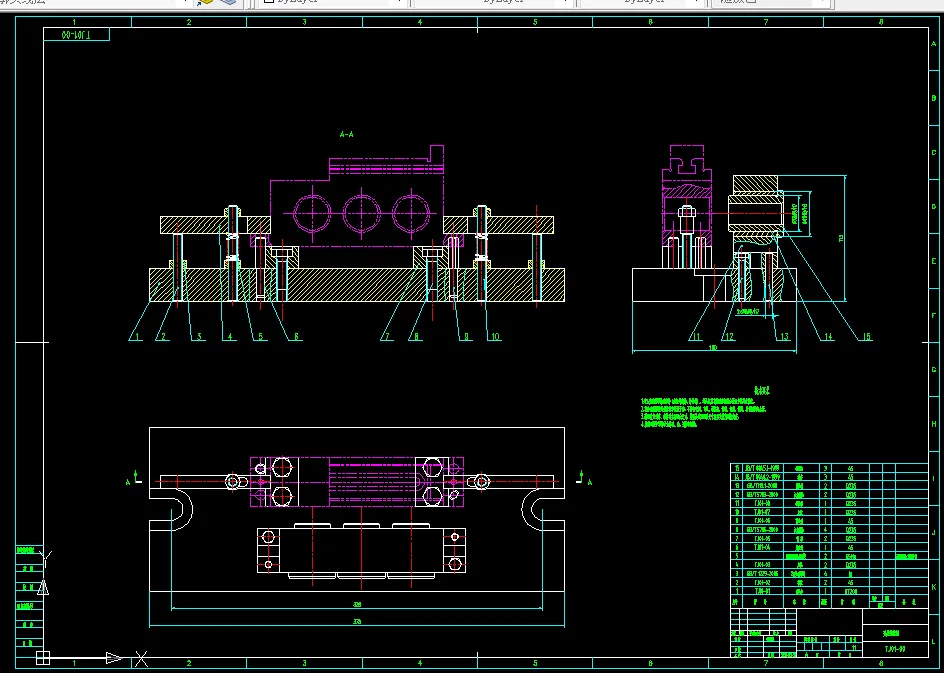Select the left section cut marker A
Viewport: 944px width, 673px height.
133,478
